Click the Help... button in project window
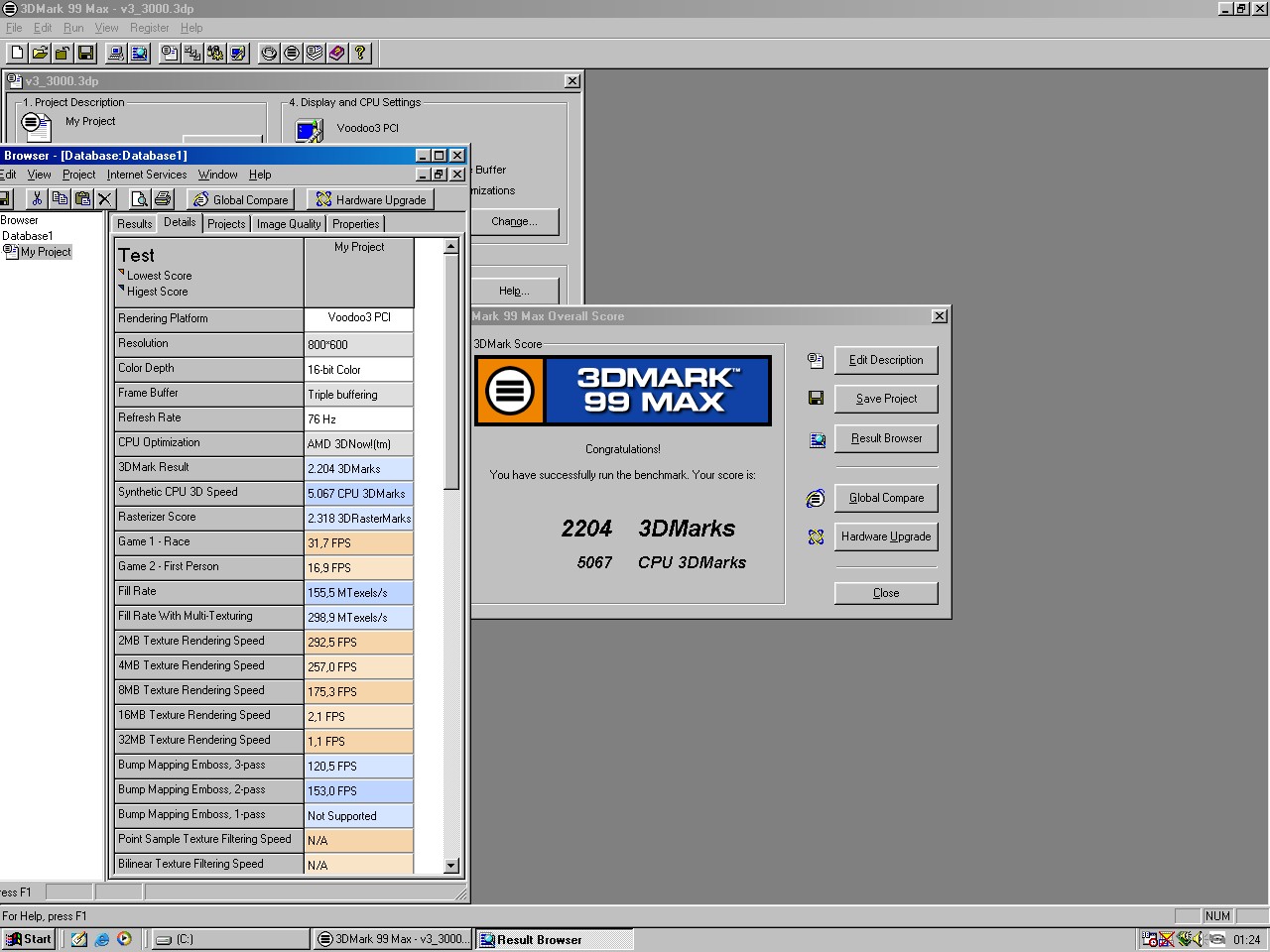Screen dimensions: 1270x952 point(514,291)
